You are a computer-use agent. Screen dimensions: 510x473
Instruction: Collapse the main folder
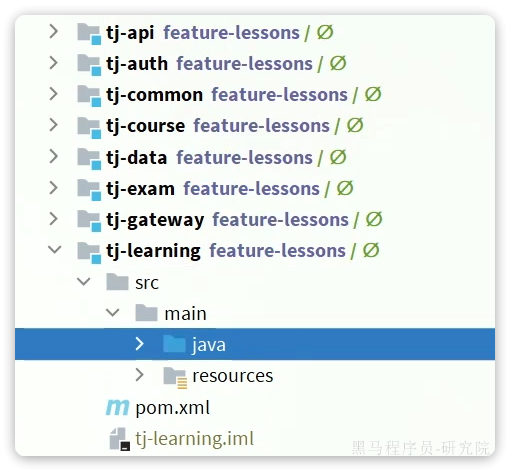tap(113, 313)
